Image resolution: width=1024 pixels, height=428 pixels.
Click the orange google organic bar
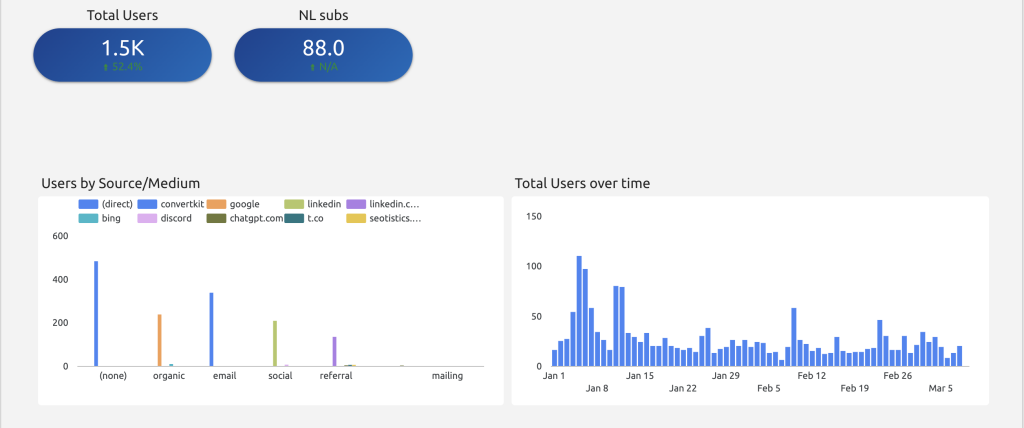point(159,340)
